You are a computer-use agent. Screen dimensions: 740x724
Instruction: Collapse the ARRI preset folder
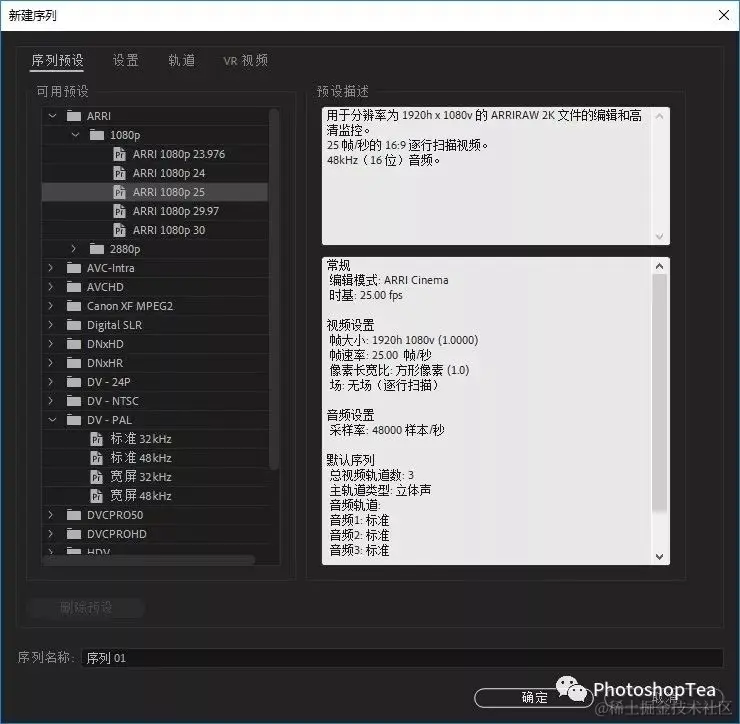52,116
